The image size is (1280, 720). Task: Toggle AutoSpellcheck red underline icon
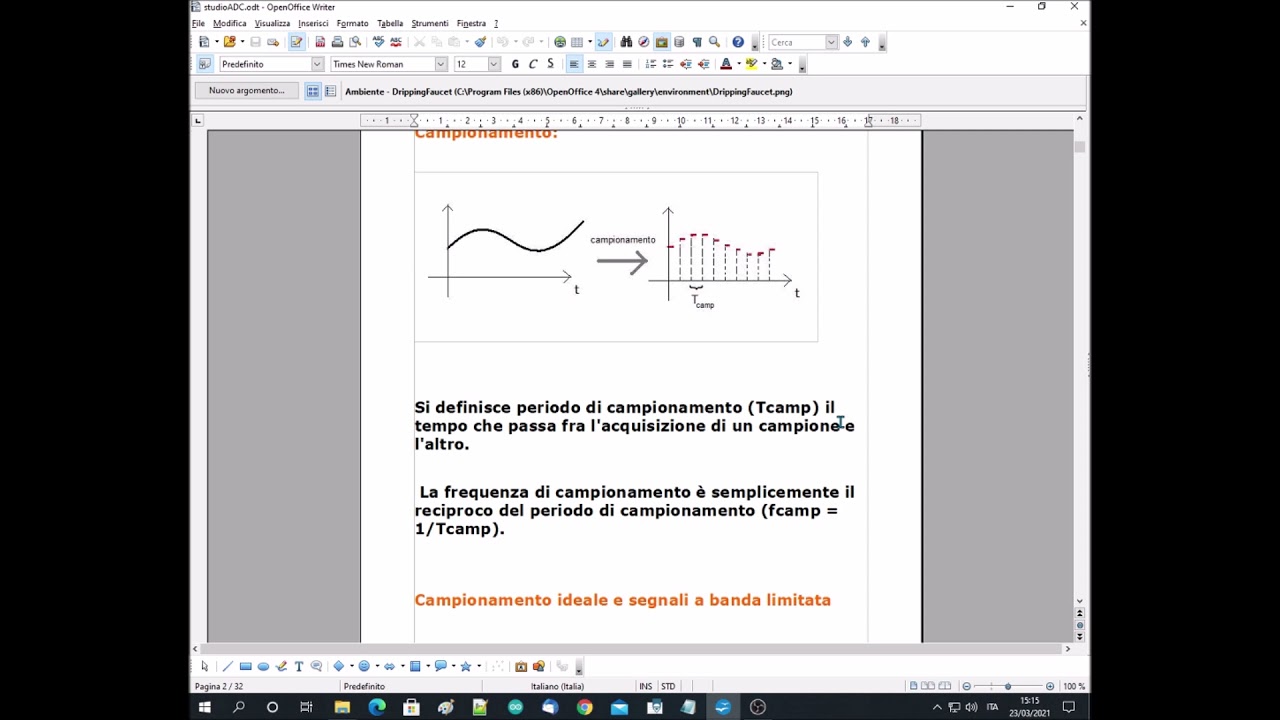pos(396,42)
